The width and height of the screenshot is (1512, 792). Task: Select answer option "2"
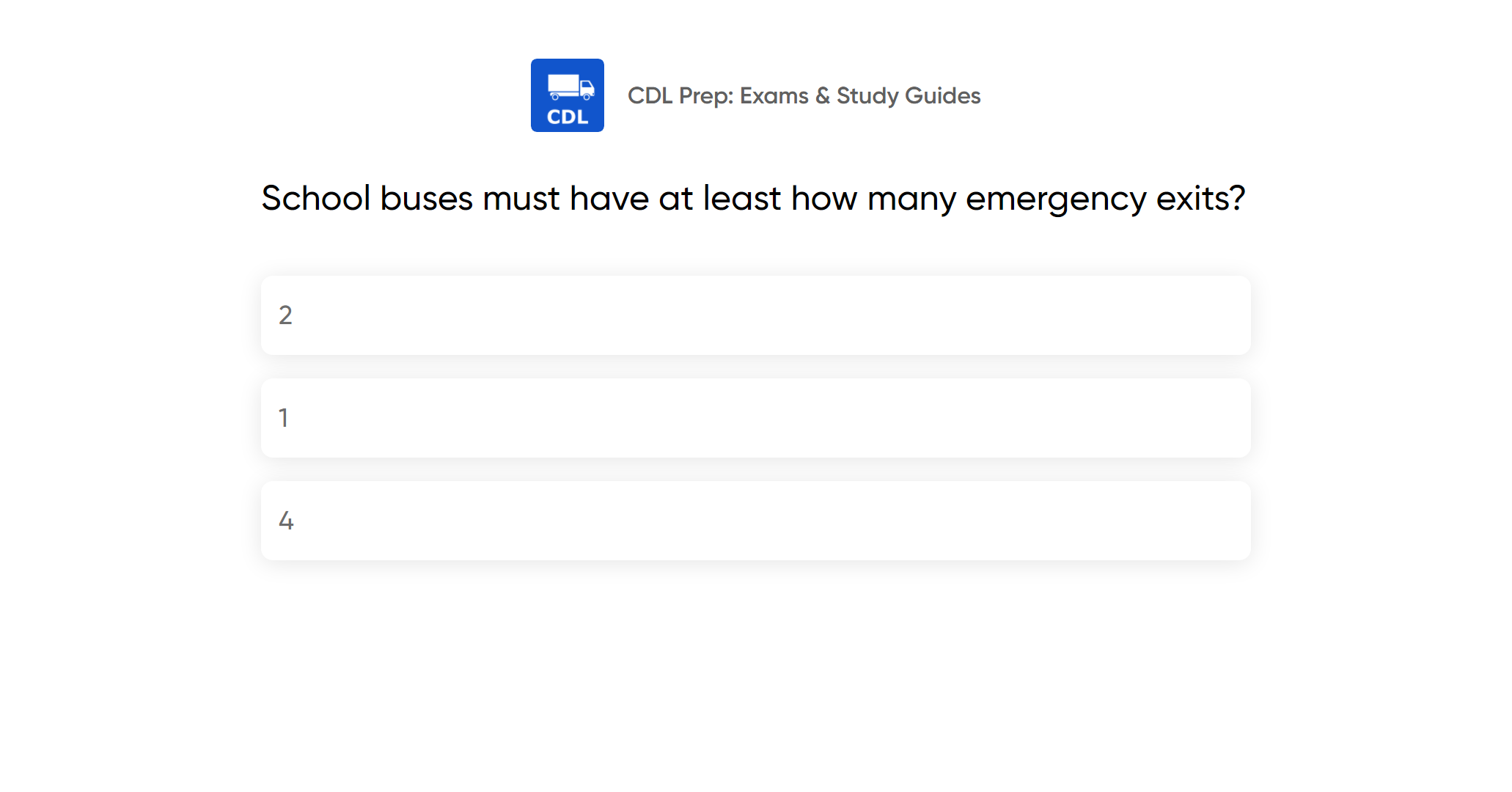point(755,315)
